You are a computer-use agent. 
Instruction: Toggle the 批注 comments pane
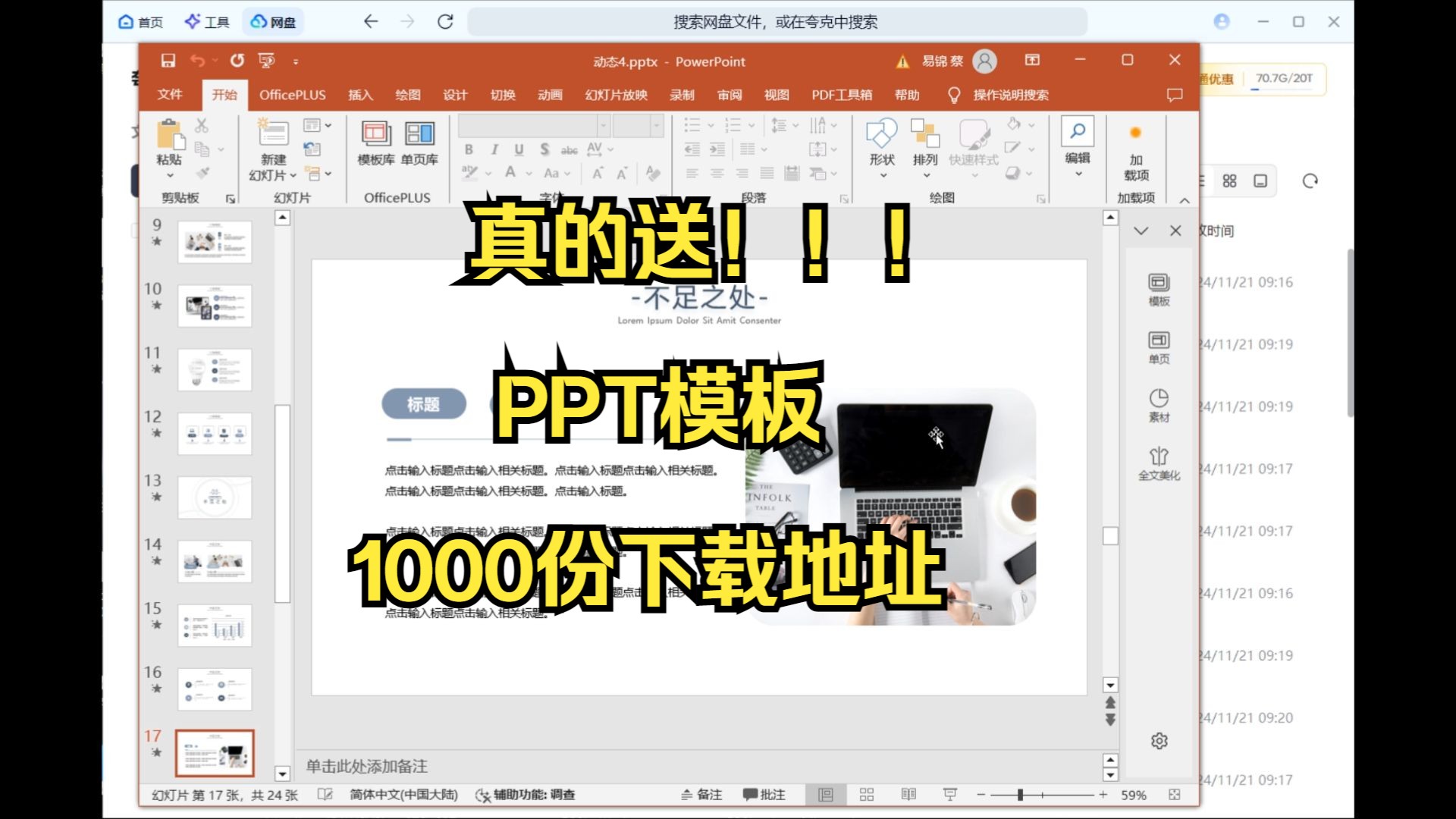coord(764,795)
